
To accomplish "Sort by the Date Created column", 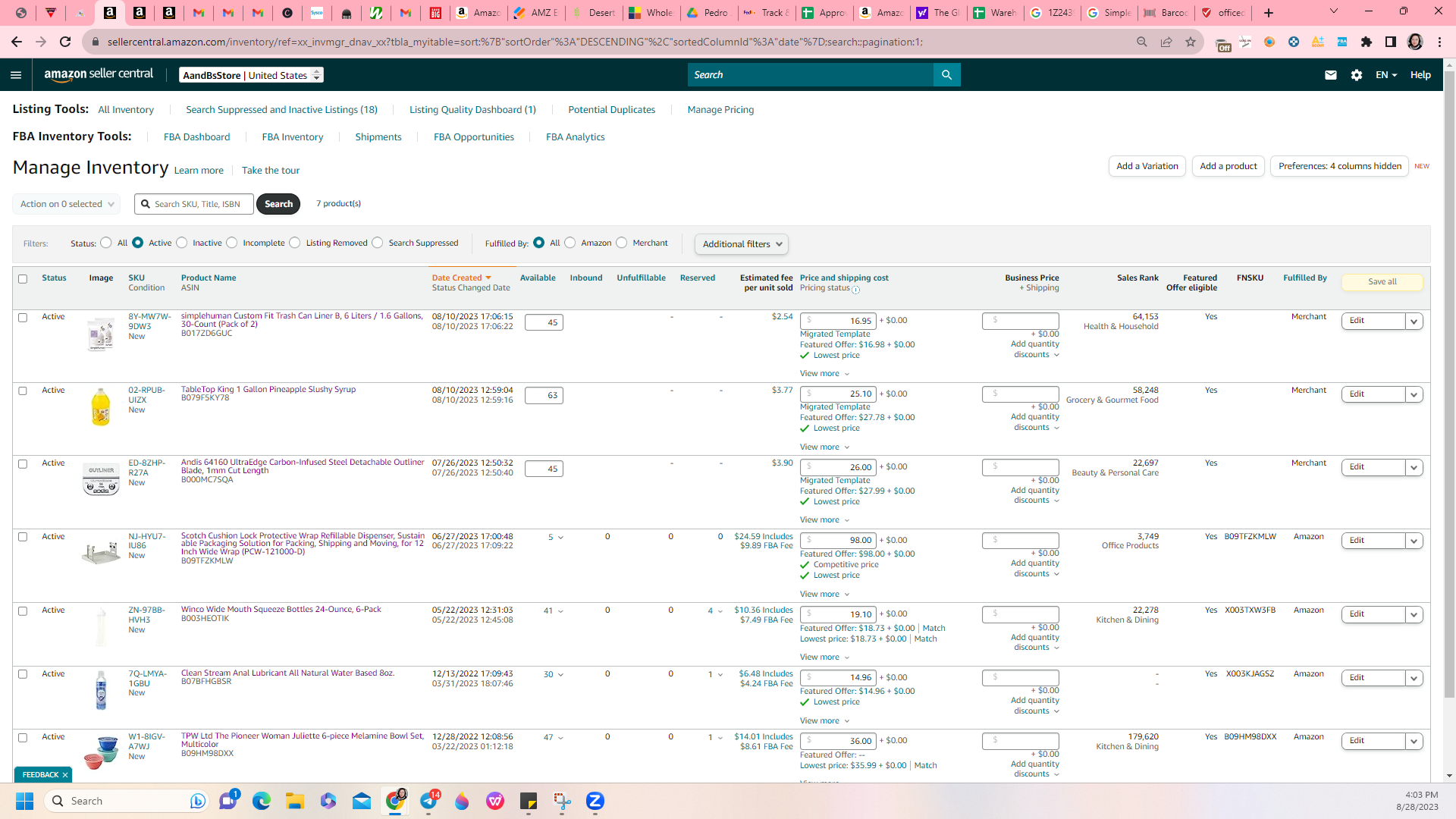I will pyautogui.click(x=462, y=278).
